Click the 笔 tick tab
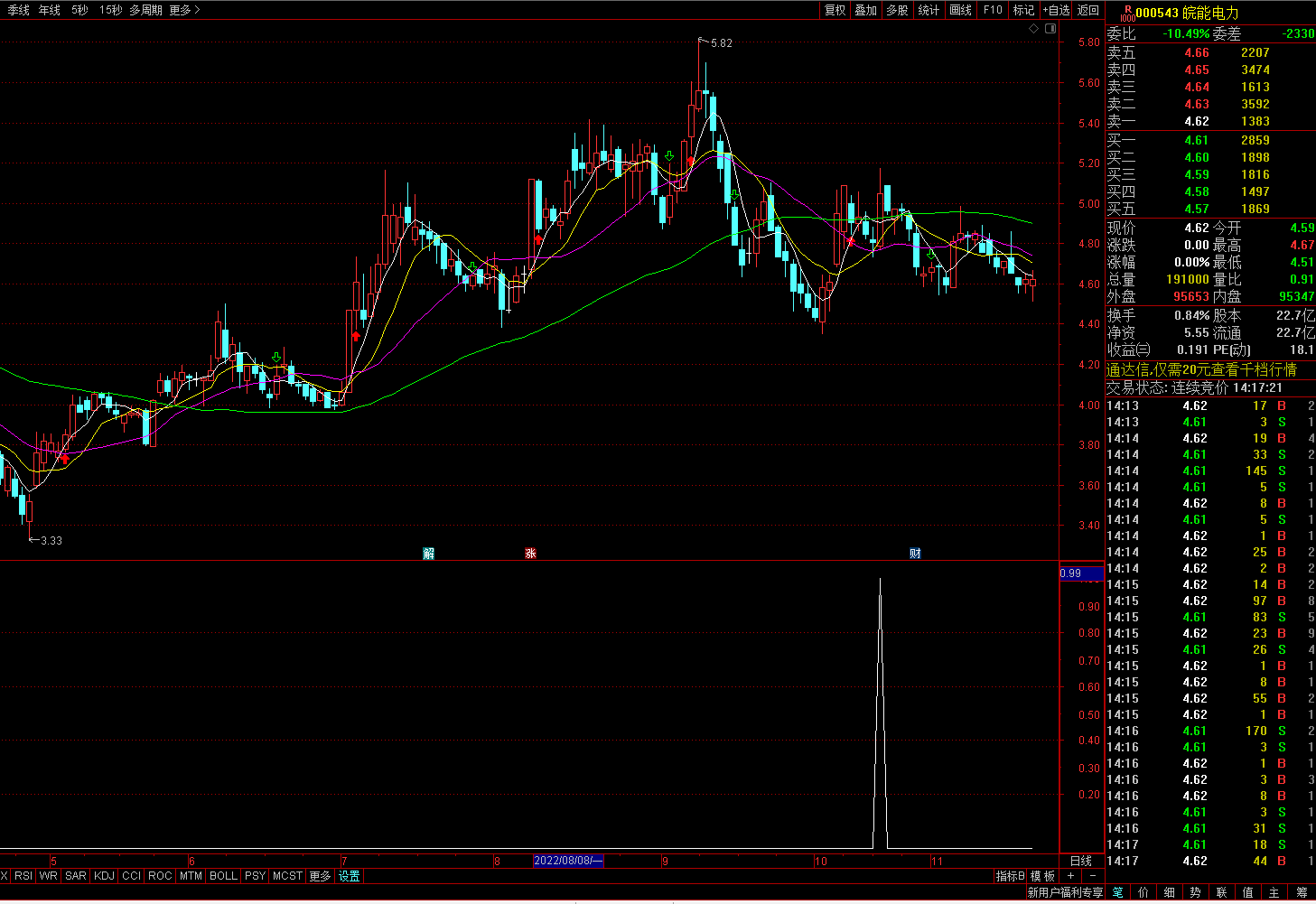This screenshot has width=1316, height=904. pyautogui.click(x=1118, y=892)
